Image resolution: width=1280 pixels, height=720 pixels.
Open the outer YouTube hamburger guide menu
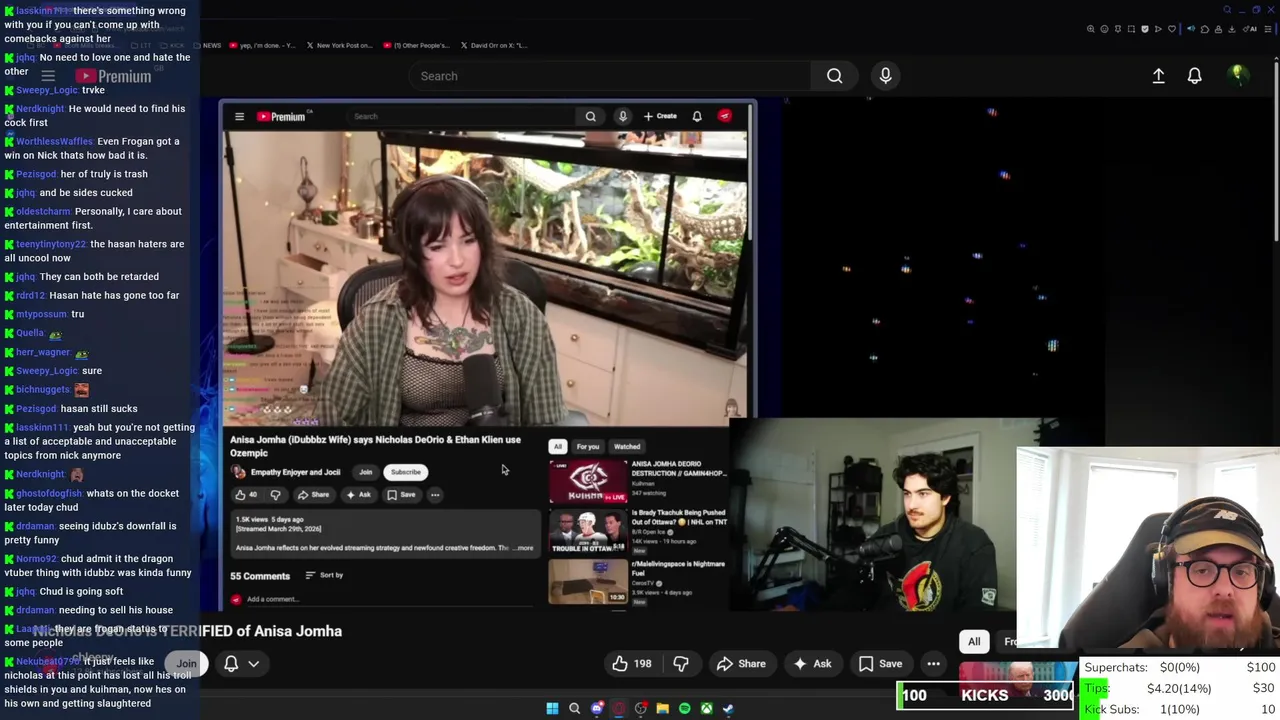pos(47,76)
